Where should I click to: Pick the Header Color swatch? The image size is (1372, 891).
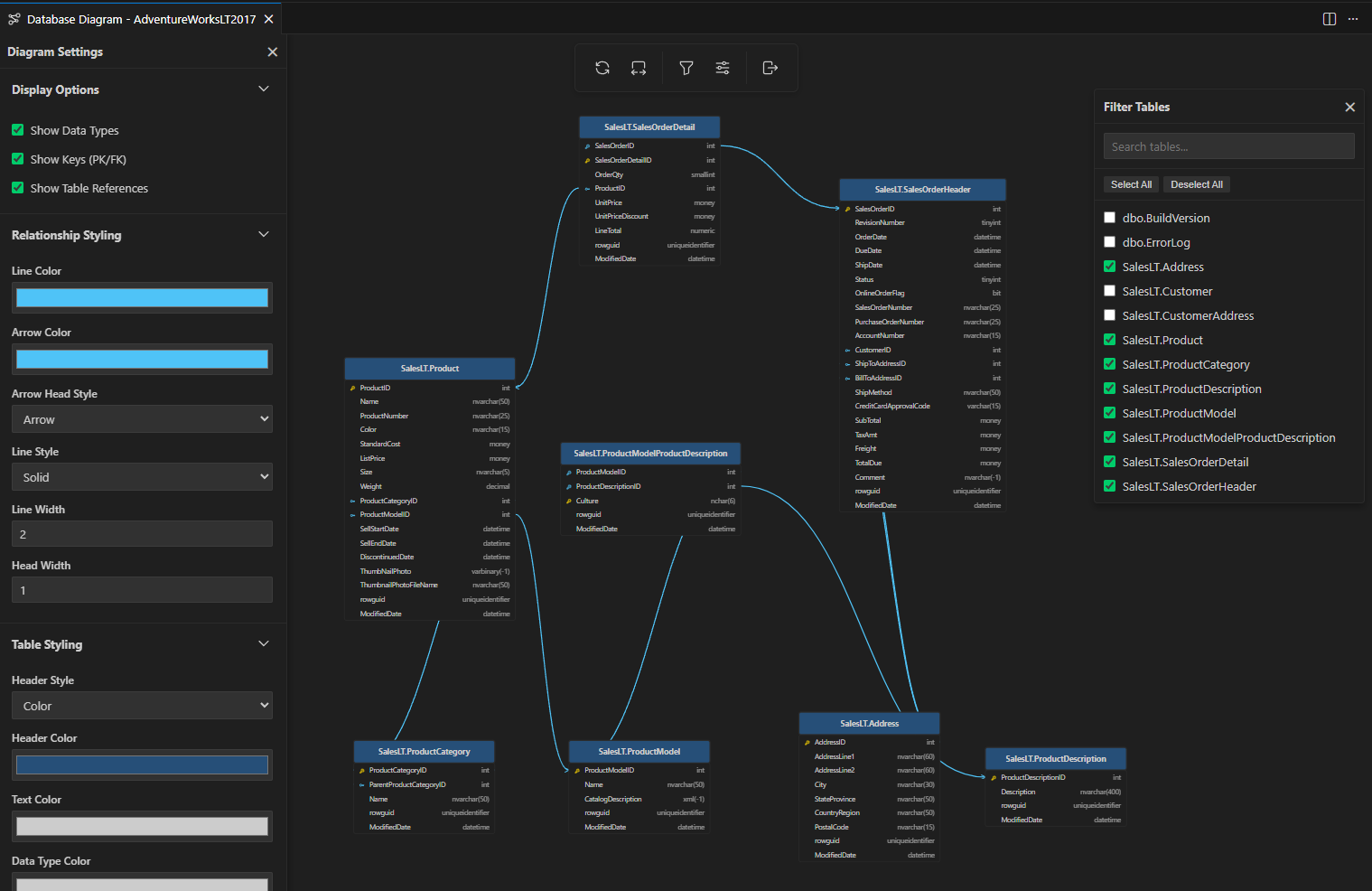(142, 765)
